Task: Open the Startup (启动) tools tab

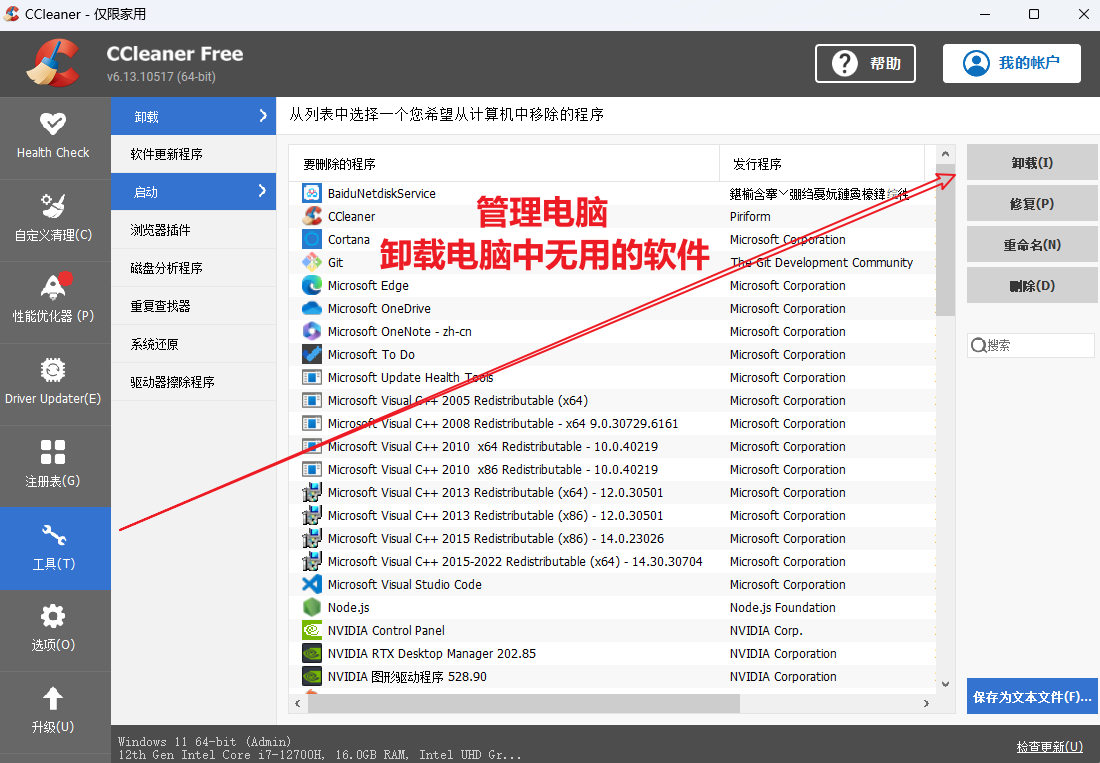Action: pyautogui.click(x=193, y=191)
